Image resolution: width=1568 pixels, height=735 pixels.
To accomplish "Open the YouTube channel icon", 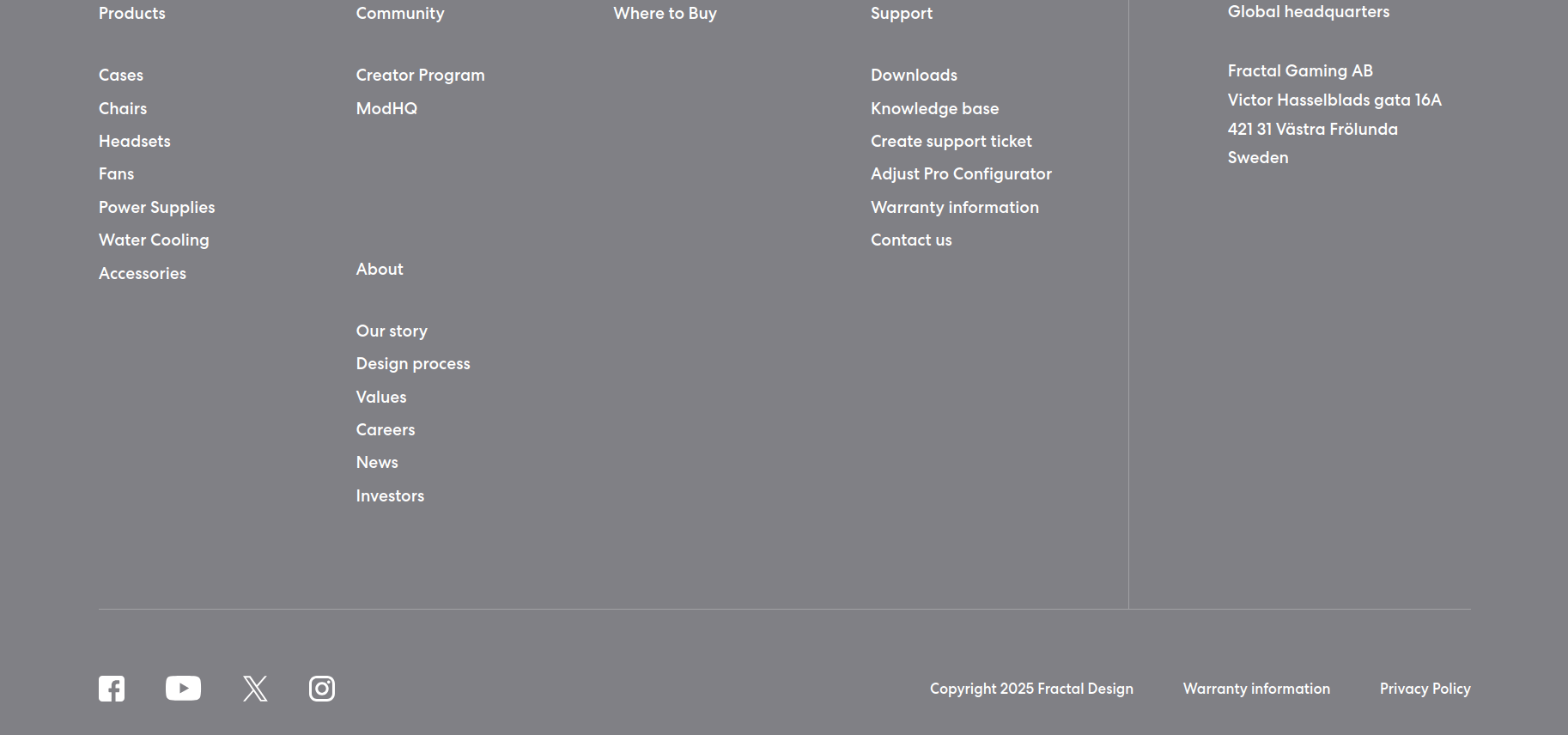I will pyautogui.click(x=183, y=689).
